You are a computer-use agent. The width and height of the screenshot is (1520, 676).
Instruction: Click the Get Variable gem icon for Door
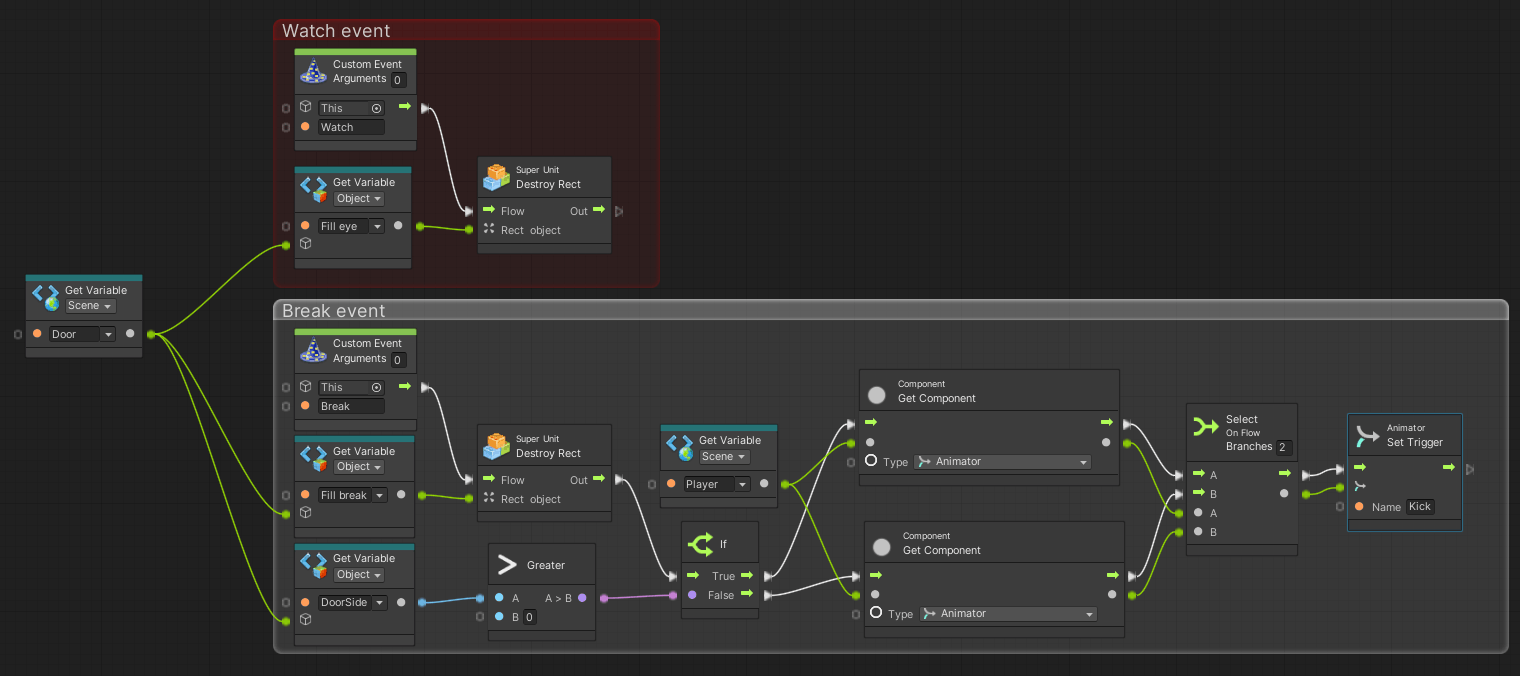pos(44,294)
